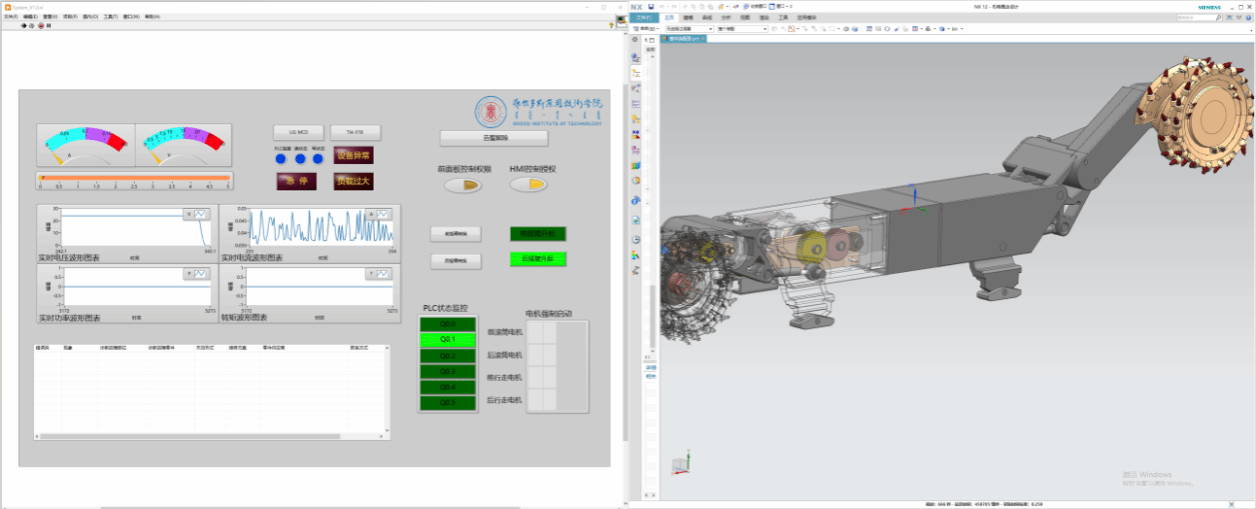
Task: Toggle the 前滚筒电机 forced start box
Action: pyautogui.click(x=534, y=331)
